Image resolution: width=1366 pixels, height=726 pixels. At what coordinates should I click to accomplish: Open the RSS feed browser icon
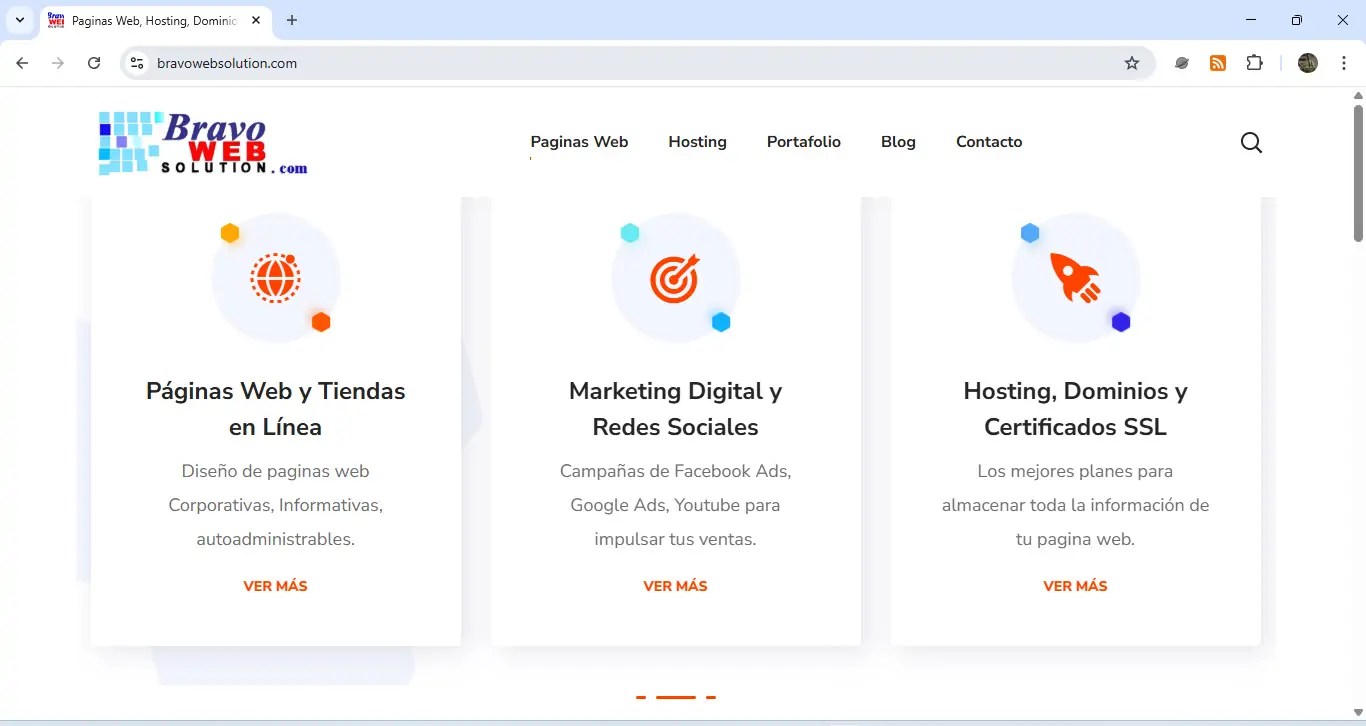(1218, 62)
